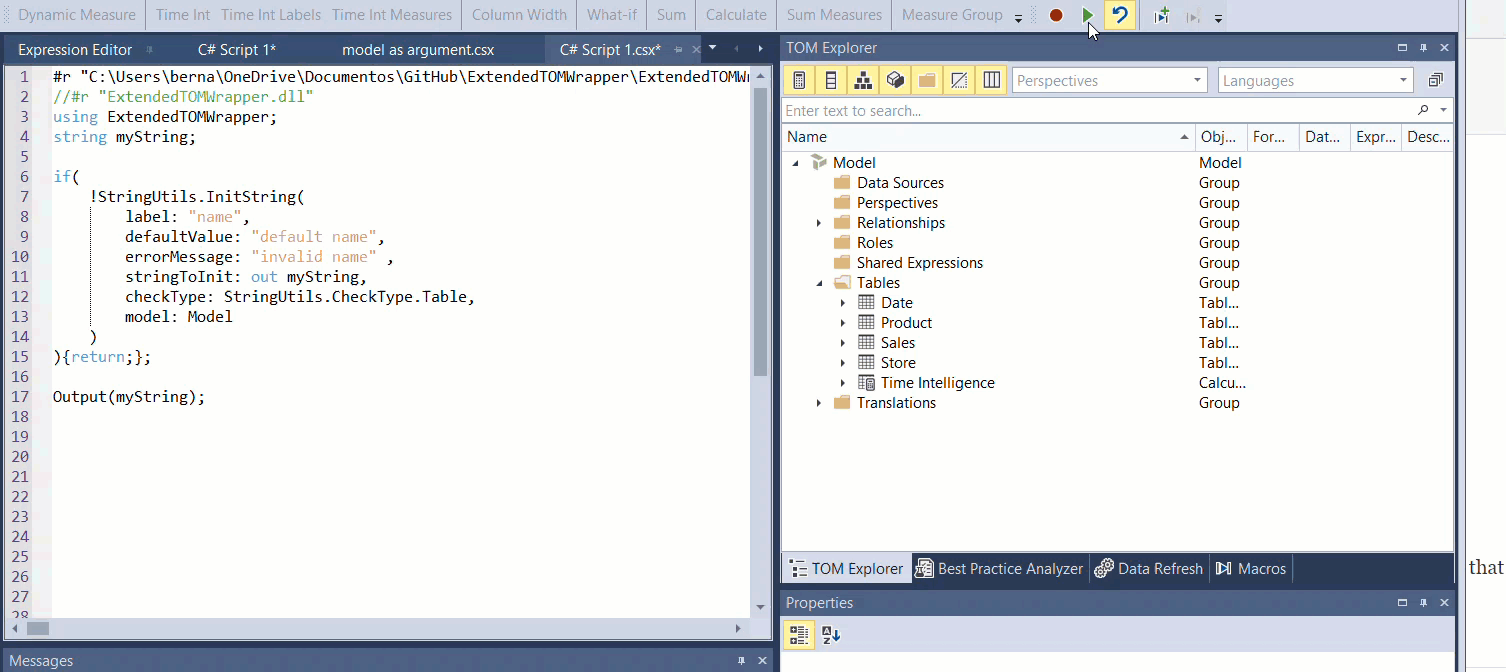This screenshot has height=672, width=1506.
Task: Run the C# script with the green play button
Action: click(1088, 15)
